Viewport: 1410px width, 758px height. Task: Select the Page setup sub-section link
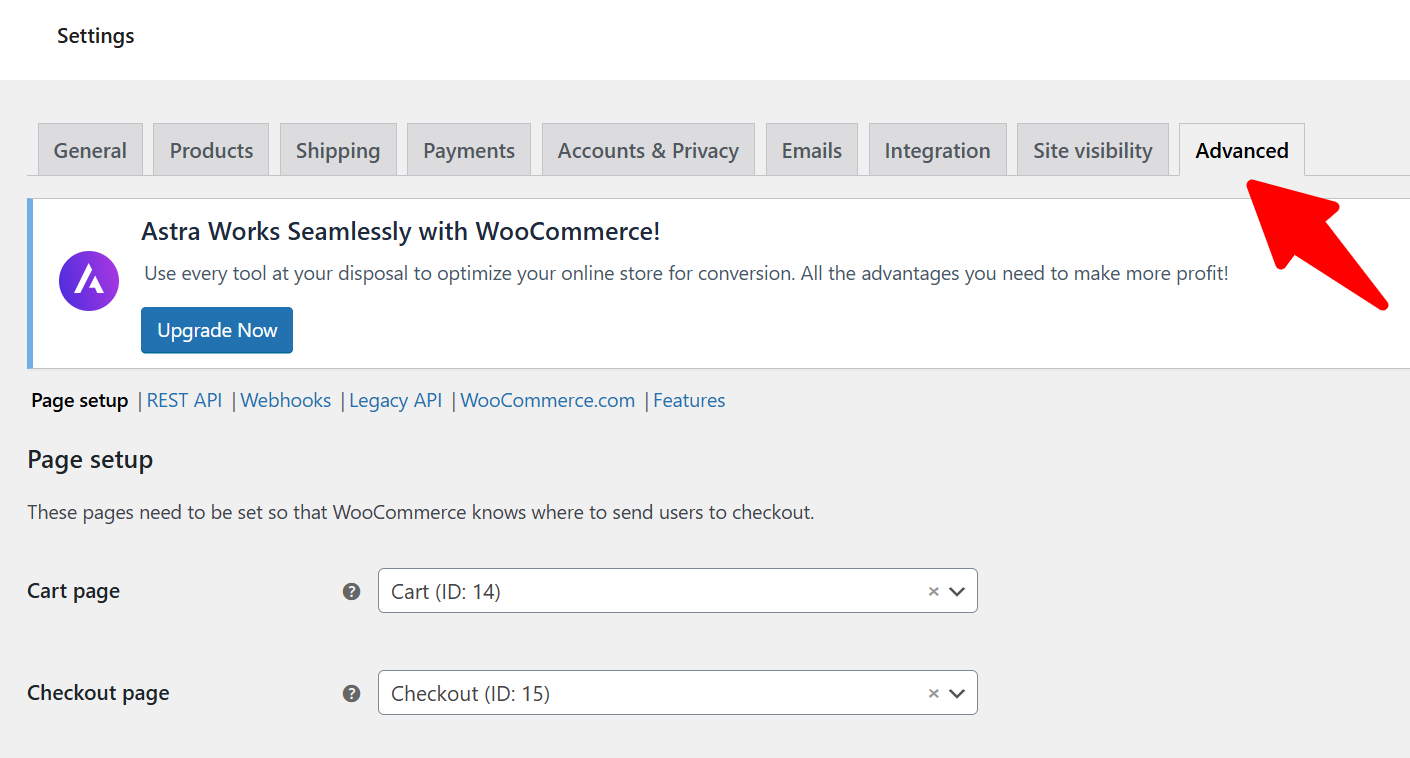click(x=80, y=400)
